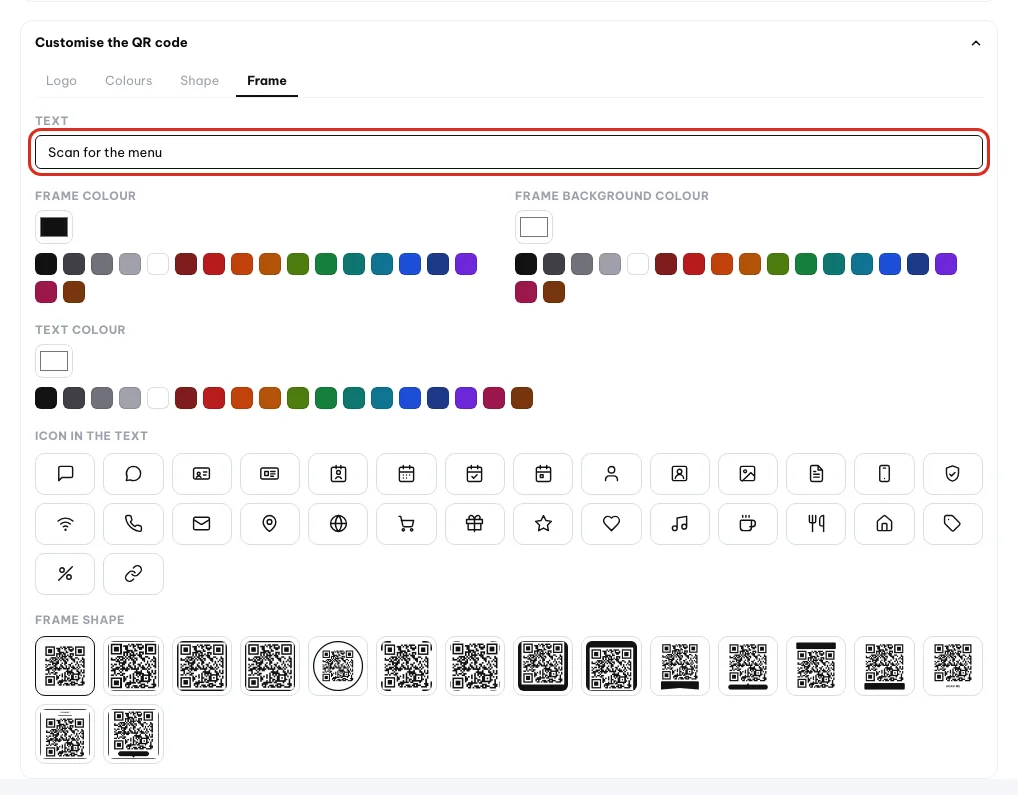Screen dimensions: 1018x795
Task: Pick the purple swatch under Text Colour
Action: tap(466, 398)
